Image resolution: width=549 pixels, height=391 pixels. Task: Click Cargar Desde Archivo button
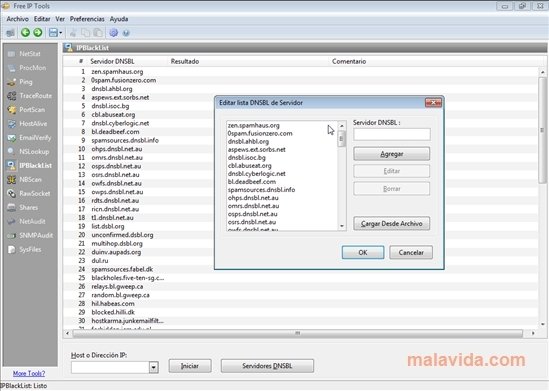click(x=391, y=223)
